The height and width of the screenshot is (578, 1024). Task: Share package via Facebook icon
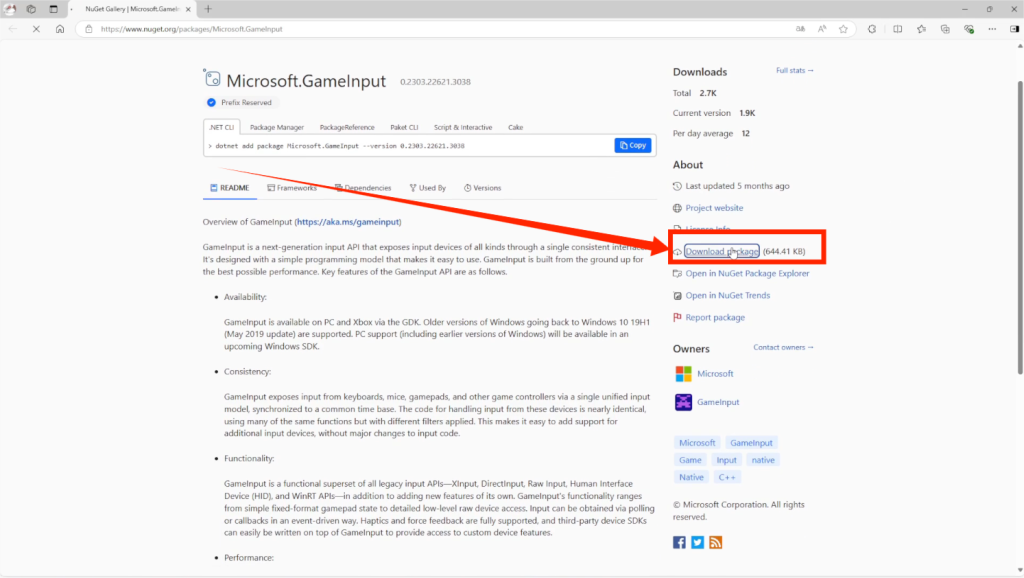pos(679,542)
